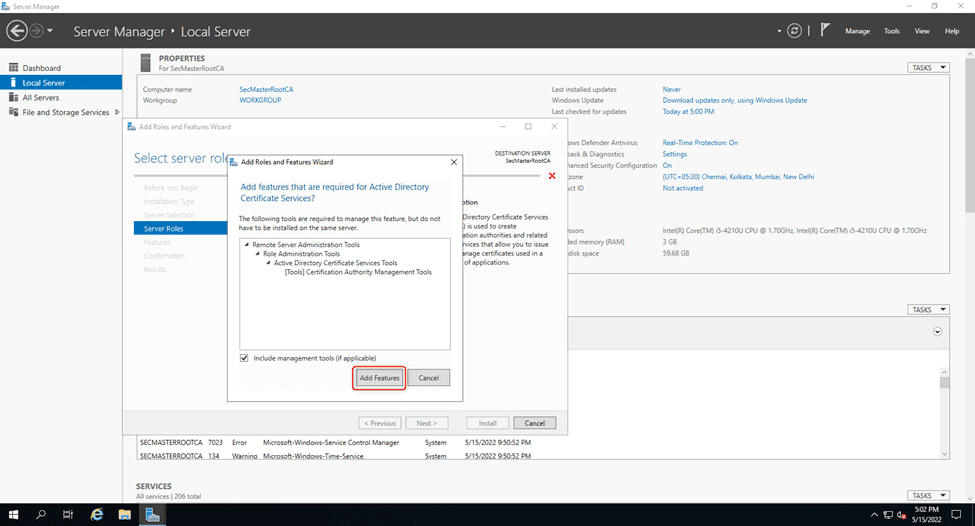Viewport: 975px width, 526px height.
Task: Click the File and Storage Services icon
Action: click(x=13, y=113)
